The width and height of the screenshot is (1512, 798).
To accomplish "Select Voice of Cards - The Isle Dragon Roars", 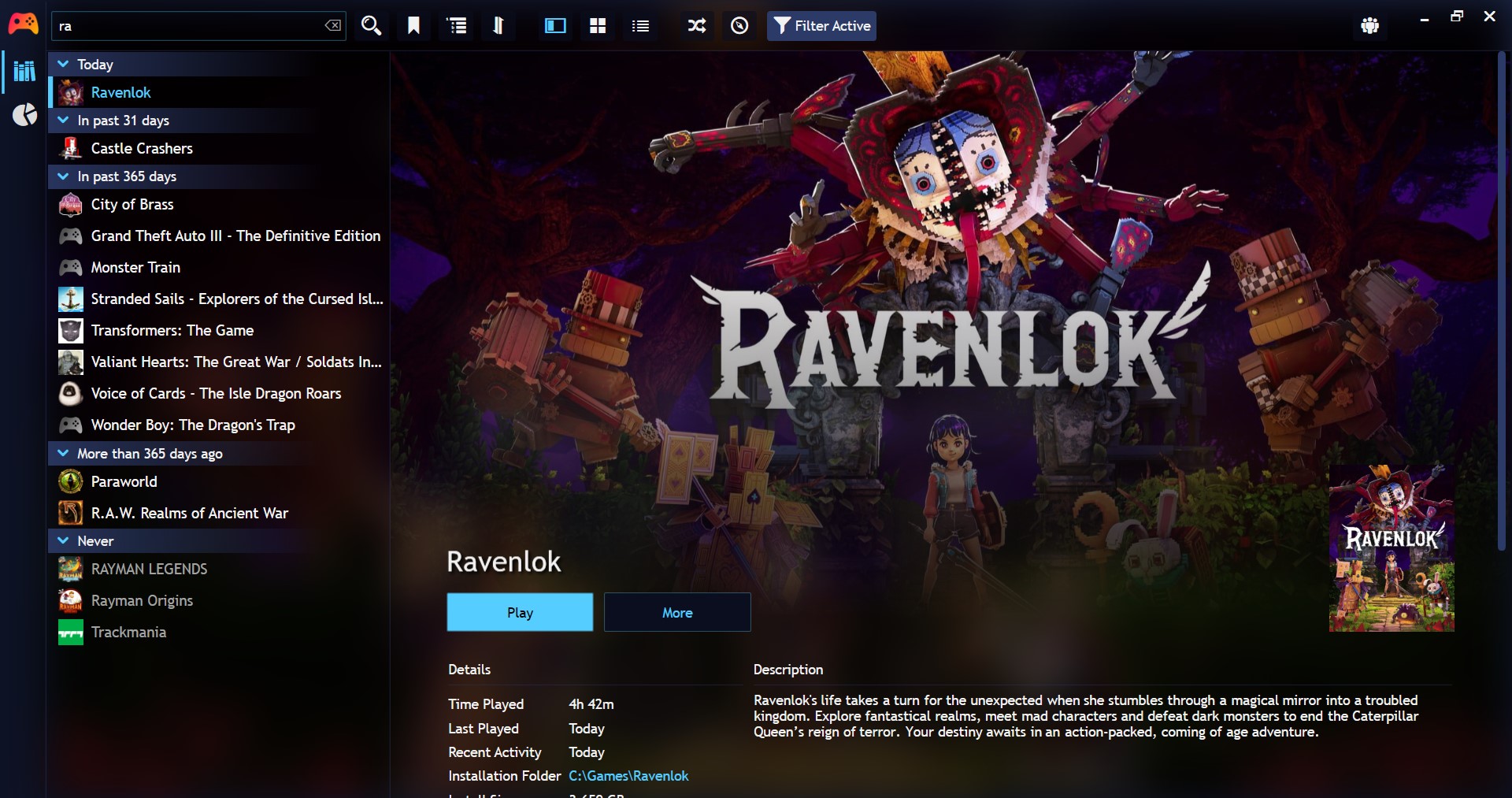I will click(219, 393).
